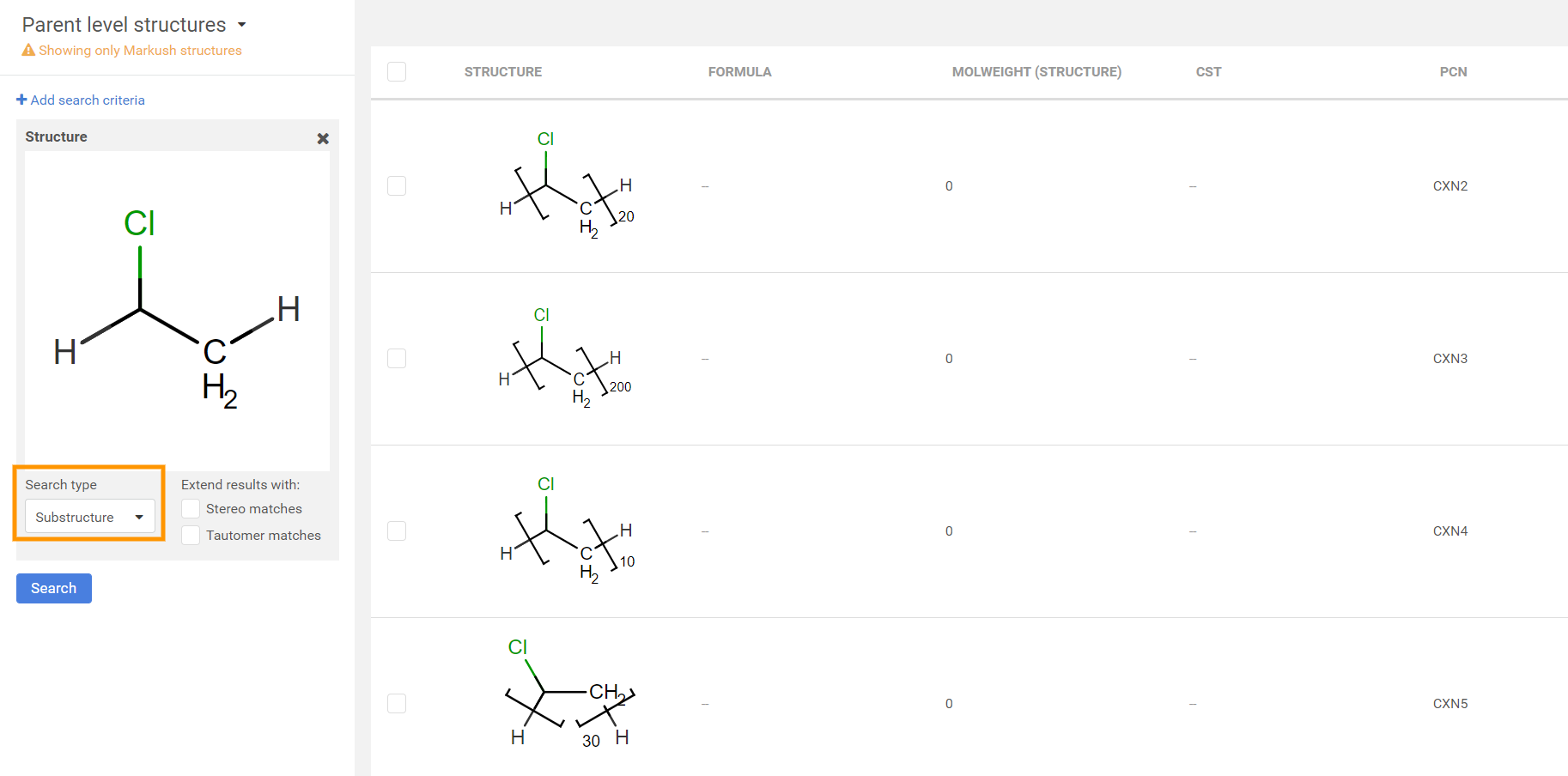Click the query structure editor canvas
This screenshot has width=1568, height=776.
point(177,311)
